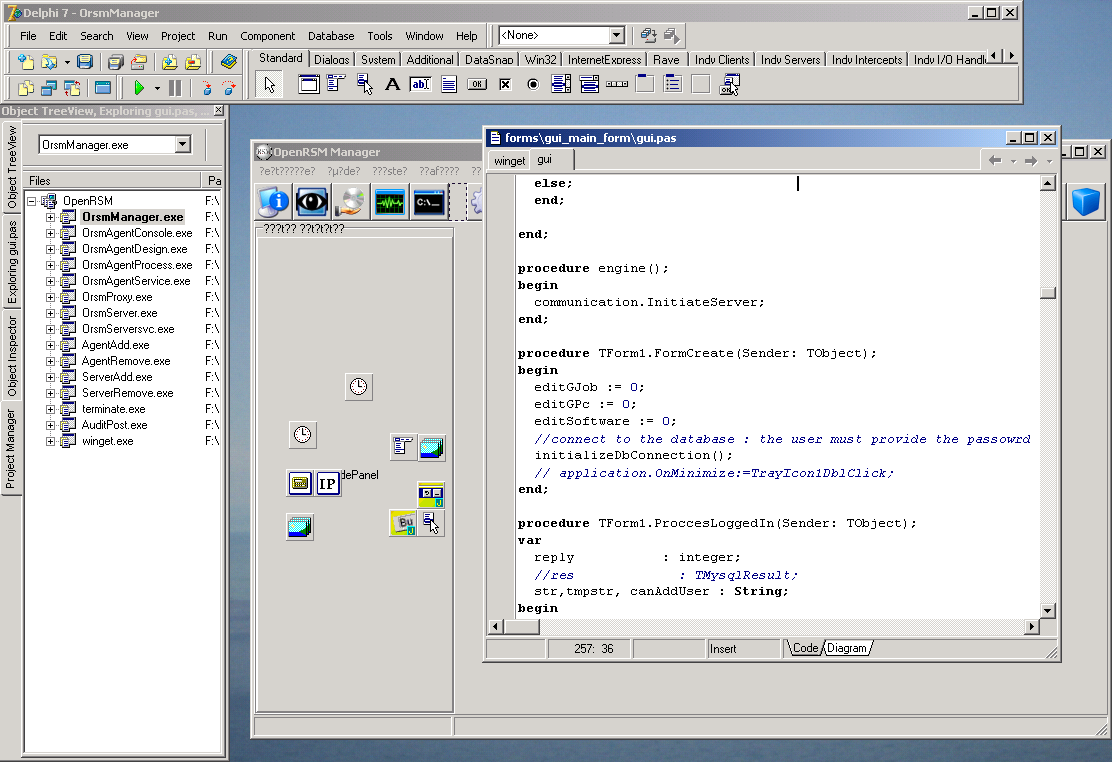Collapse the OpenRSM project group node

coord(32,201)
